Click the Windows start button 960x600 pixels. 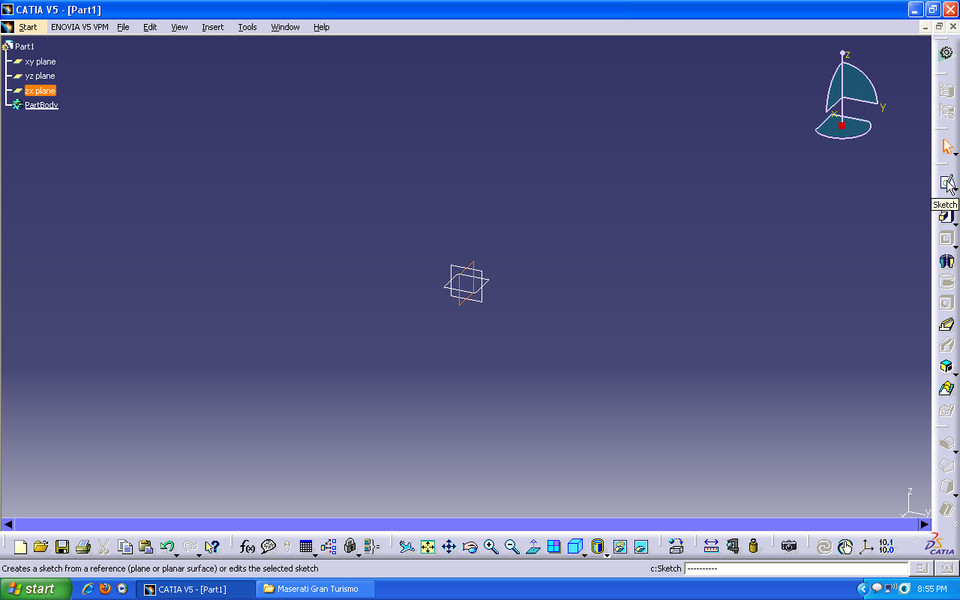point(33,589)
